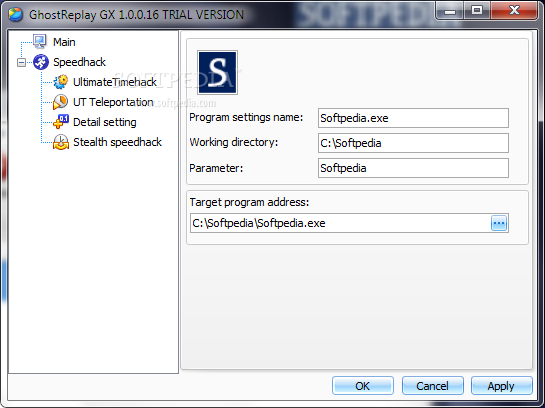
Task: Focus the Working directory field
Action: tap(413, 143)
